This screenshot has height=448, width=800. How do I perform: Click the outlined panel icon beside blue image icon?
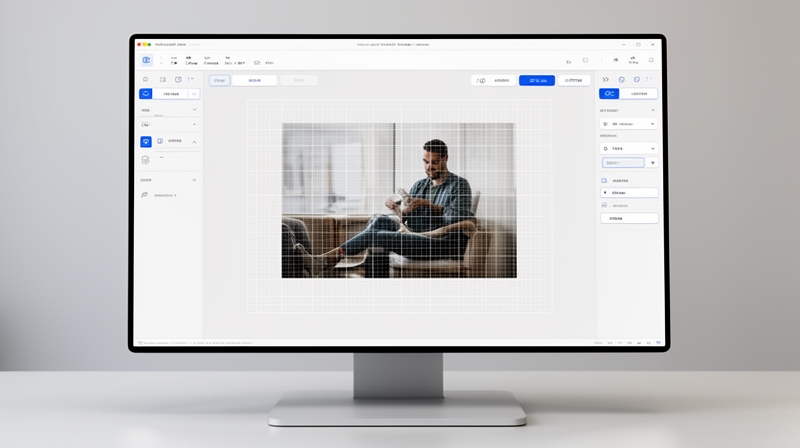pos(160,141)
